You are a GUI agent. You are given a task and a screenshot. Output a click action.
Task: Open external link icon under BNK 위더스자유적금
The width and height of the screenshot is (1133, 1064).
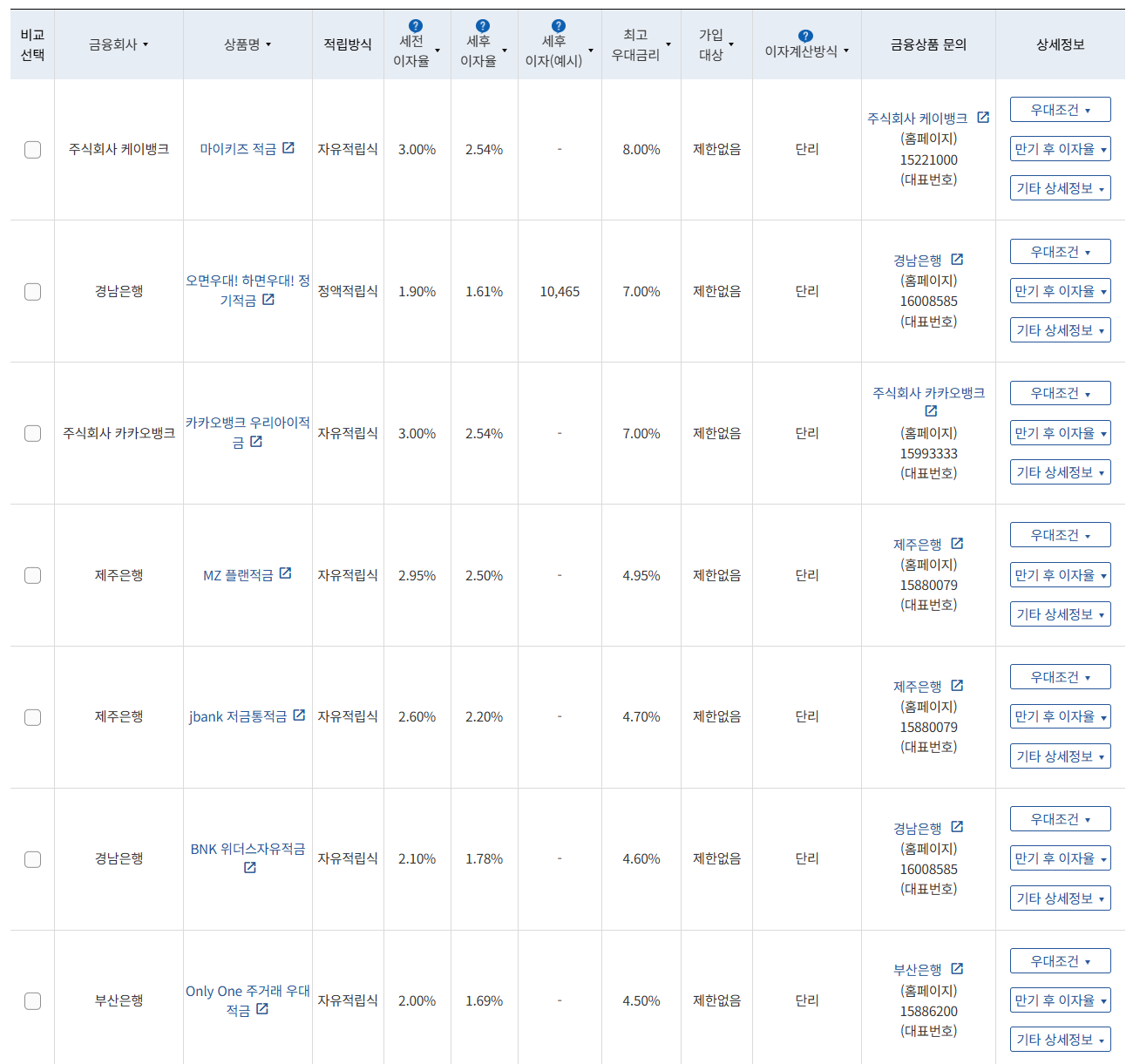point(250,867)
